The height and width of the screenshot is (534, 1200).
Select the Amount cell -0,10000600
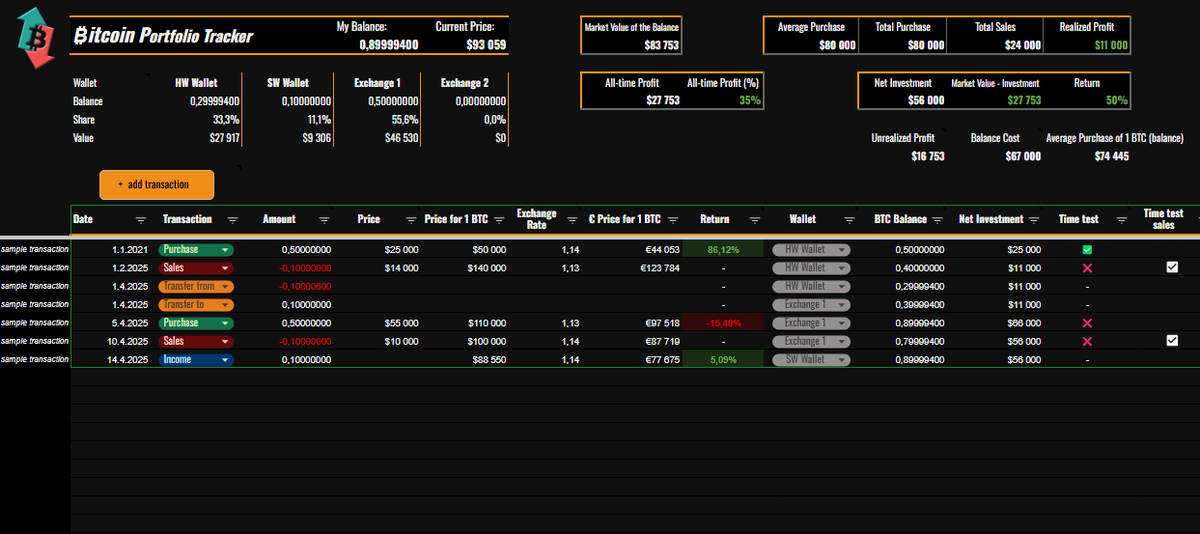(x=306, y=286)
